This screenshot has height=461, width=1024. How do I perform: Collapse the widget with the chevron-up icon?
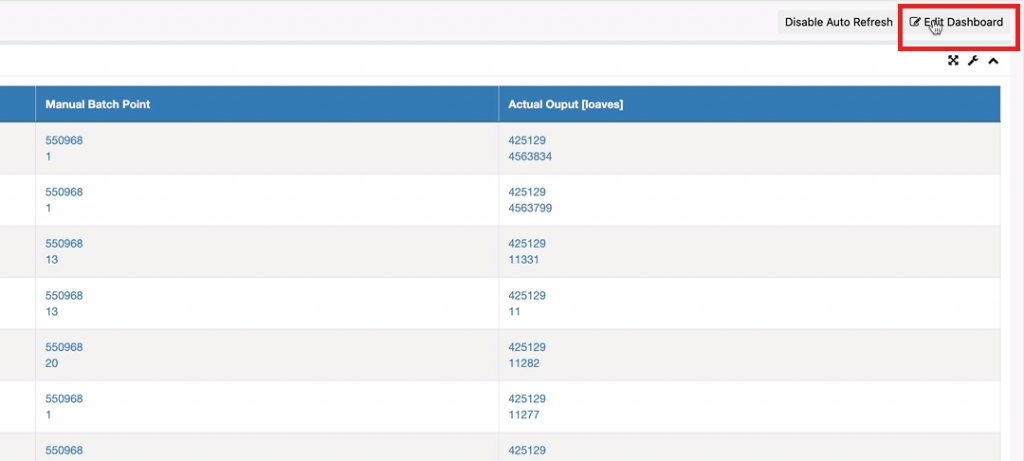click(x=993, y=61)
